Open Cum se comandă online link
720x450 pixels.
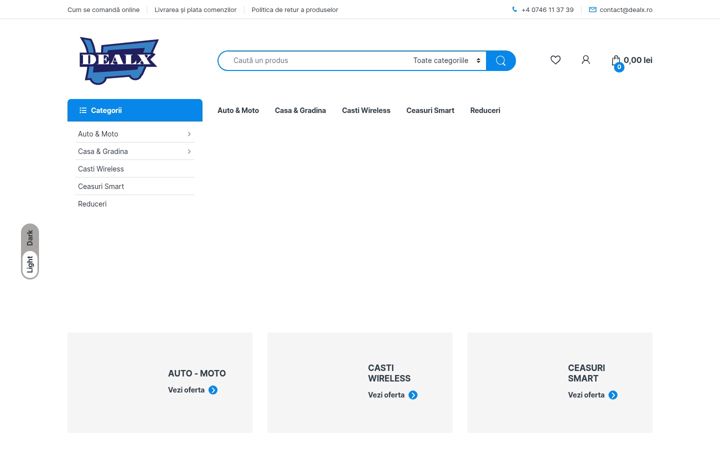[x=103, y=10]
